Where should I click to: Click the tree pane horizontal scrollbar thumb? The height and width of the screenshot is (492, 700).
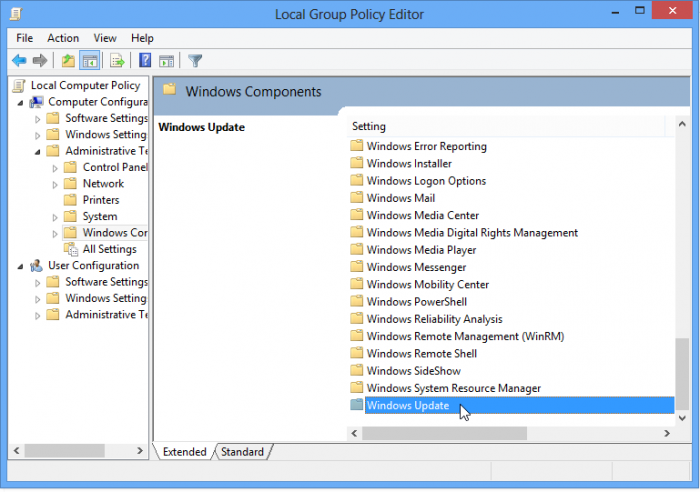point(65,450)
